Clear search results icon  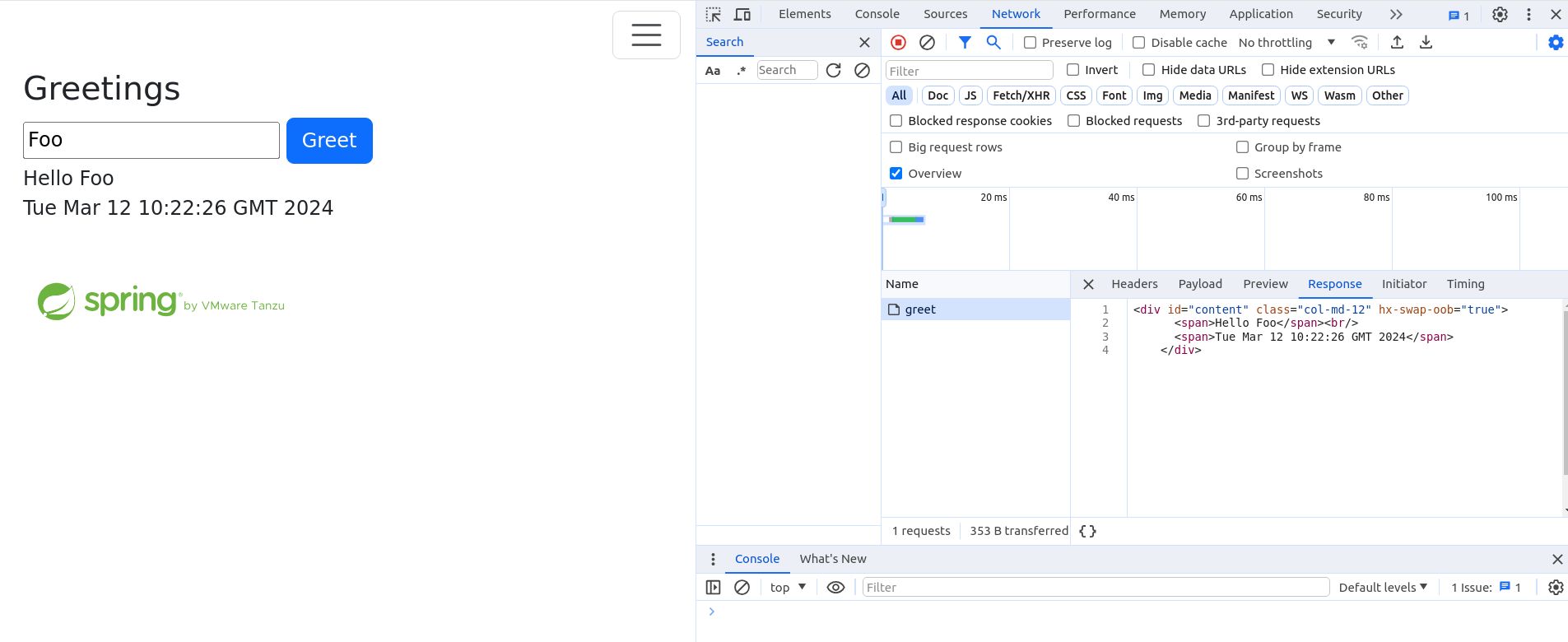(862, 71)
